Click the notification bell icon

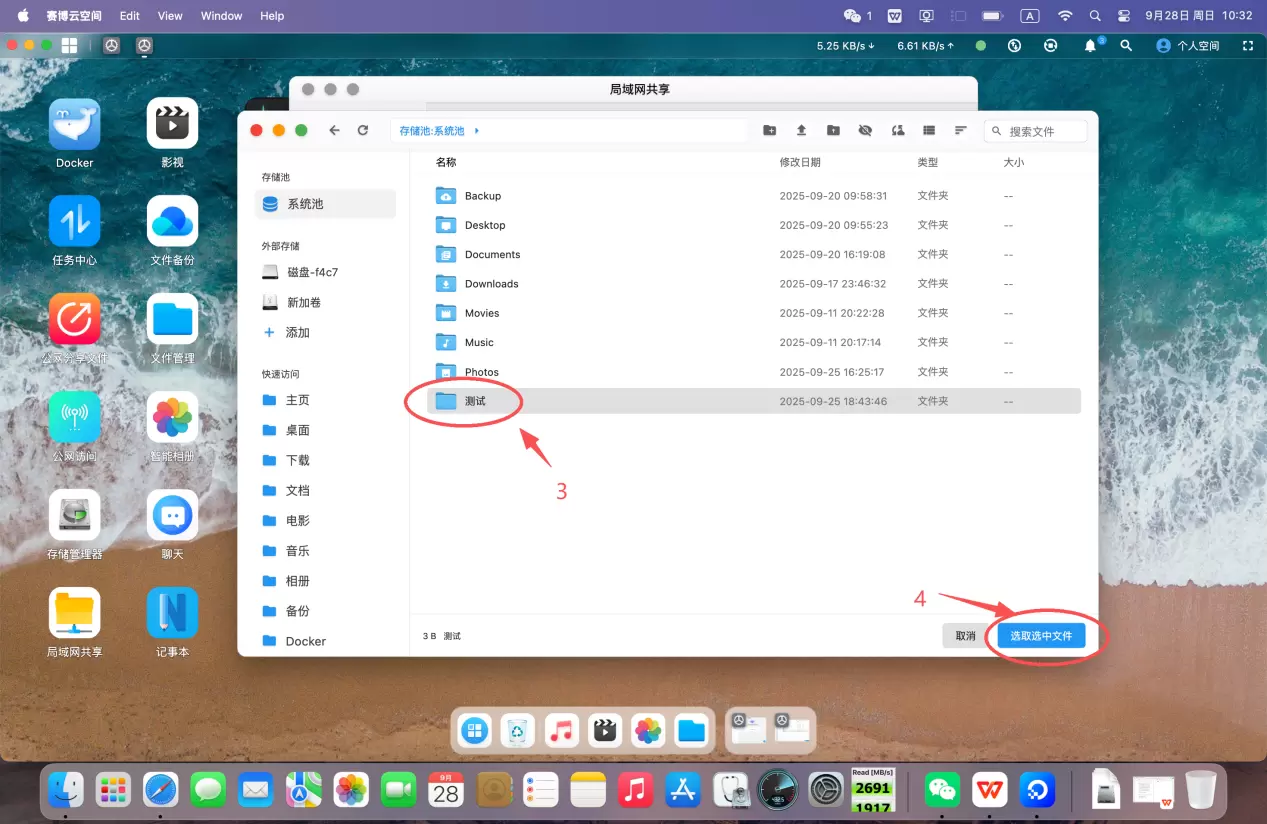click(x=1091, y=46)
